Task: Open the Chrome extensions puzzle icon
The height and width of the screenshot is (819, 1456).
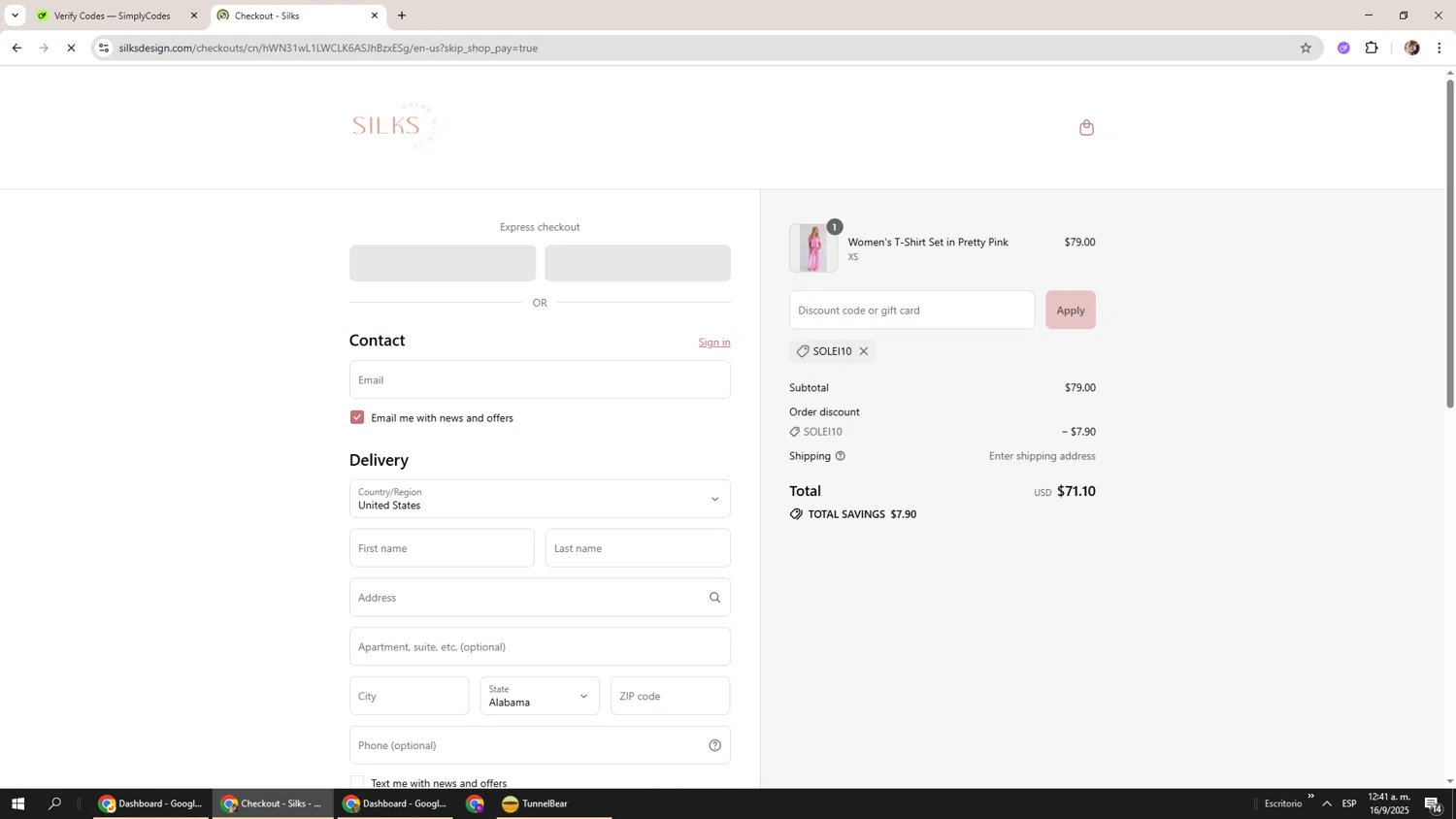Action: 1372,48
